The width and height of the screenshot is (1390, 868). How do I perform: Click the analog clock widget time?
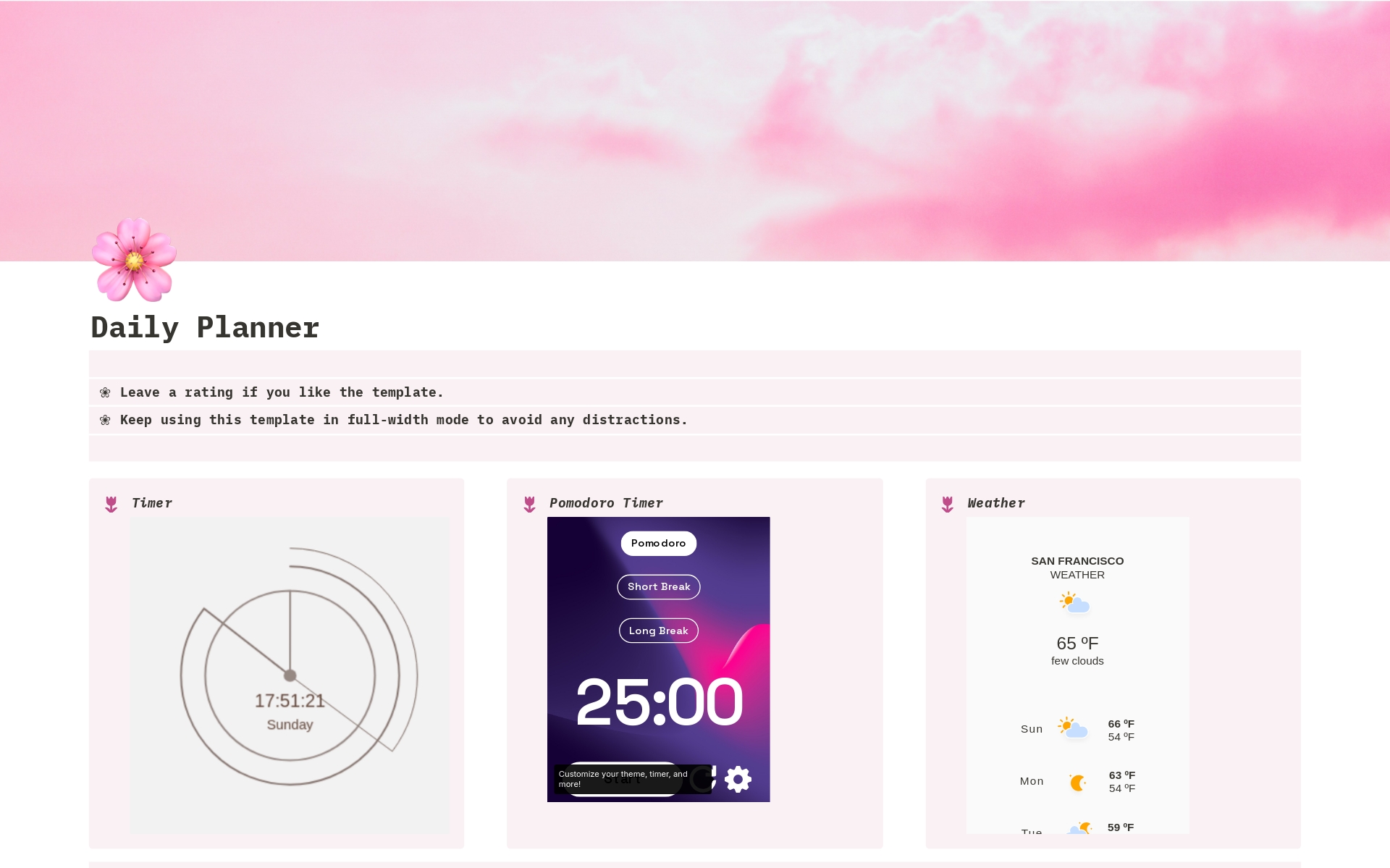click(x=290, y=701)
